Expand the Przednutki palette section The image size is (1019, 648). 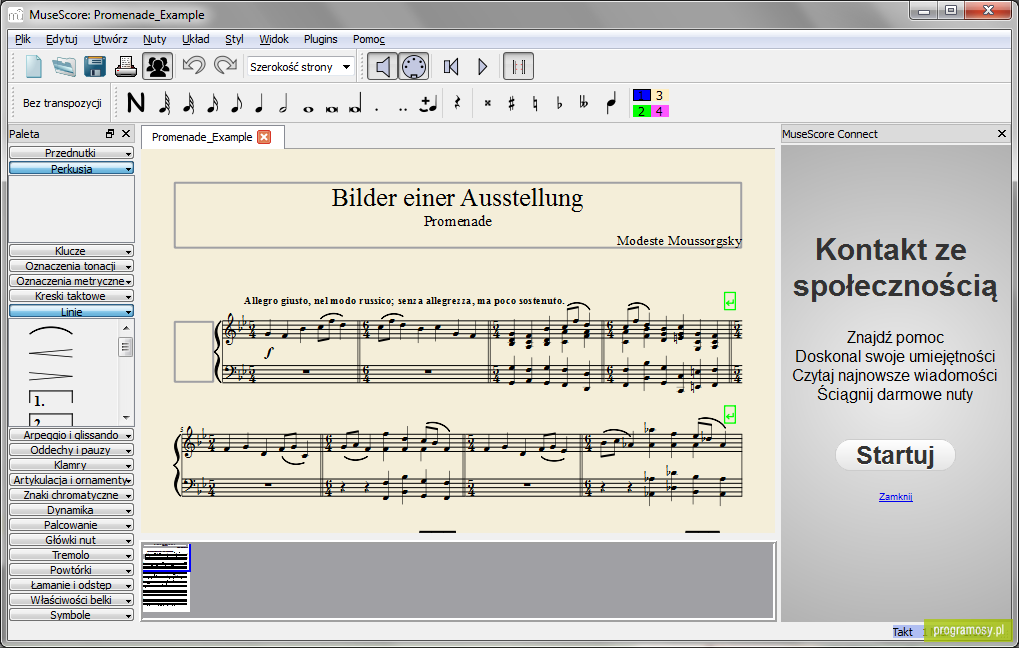[71, 153]
